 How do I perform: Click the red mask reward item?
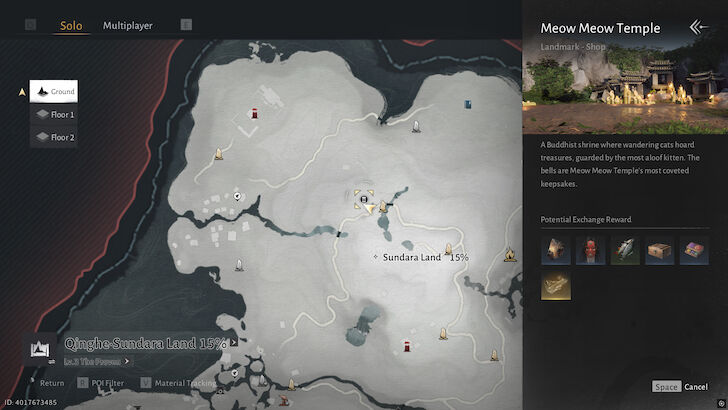tap(590, 250)
